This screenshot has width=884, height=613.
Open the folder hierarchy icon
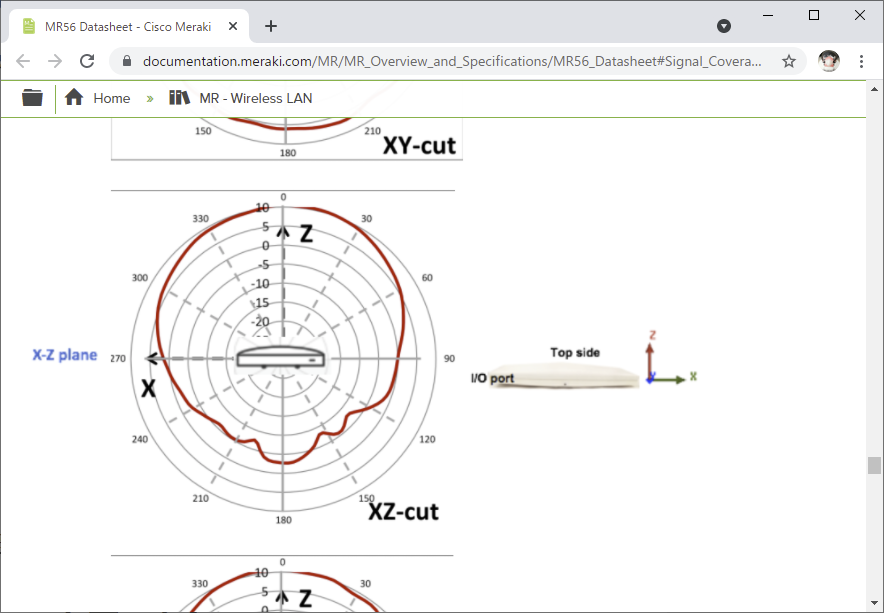(x=32, y=98)
